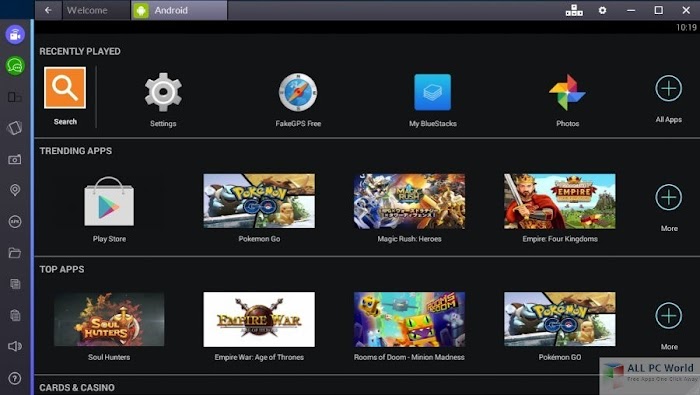Screen dimensions: 700x395
Task: Open Soul Hunters thumbnail
Action: pos(109,320)
